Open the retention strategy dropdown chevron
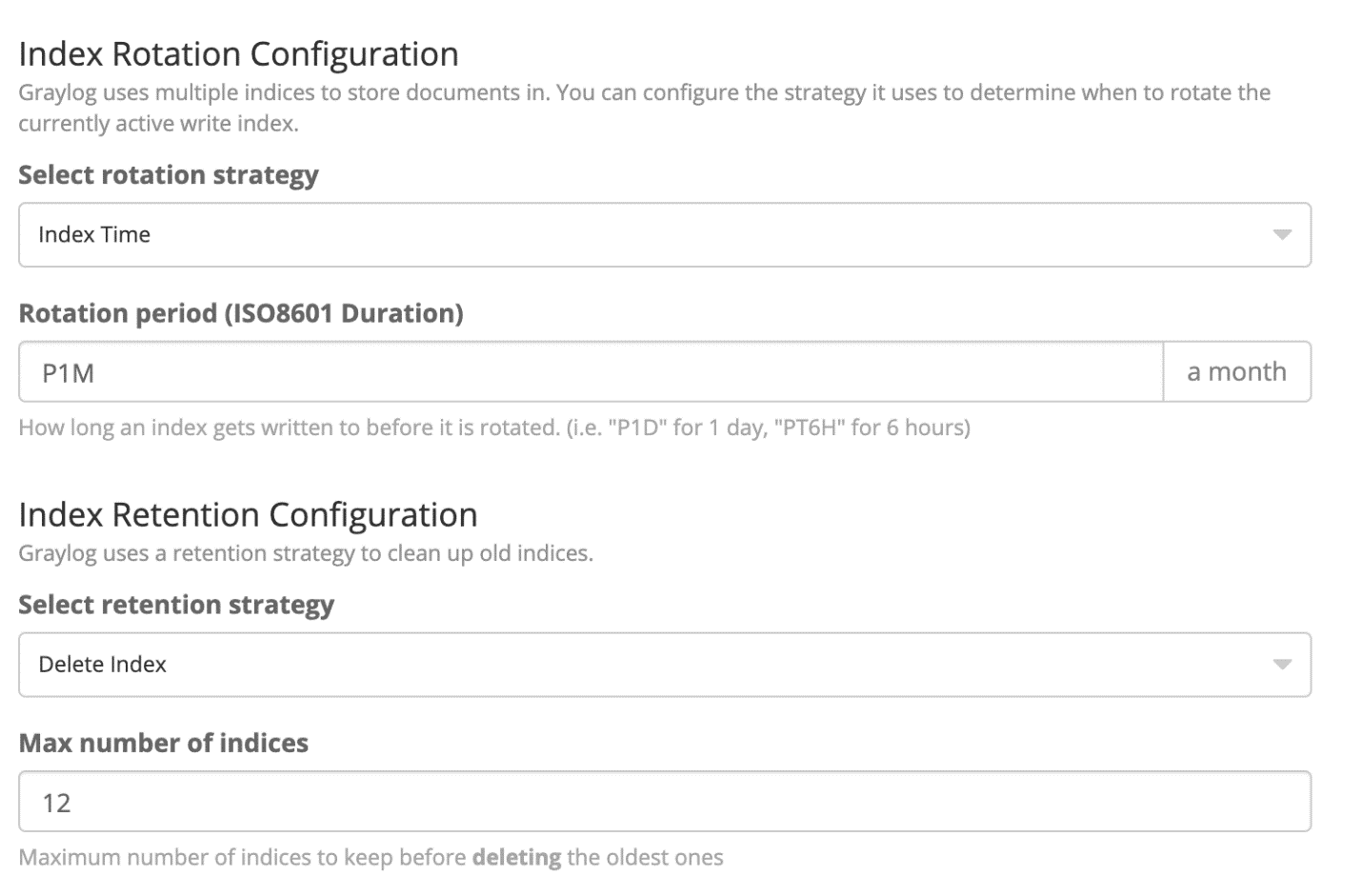The width and height of the screenshot is (1363, 896). coord(1283,665)
